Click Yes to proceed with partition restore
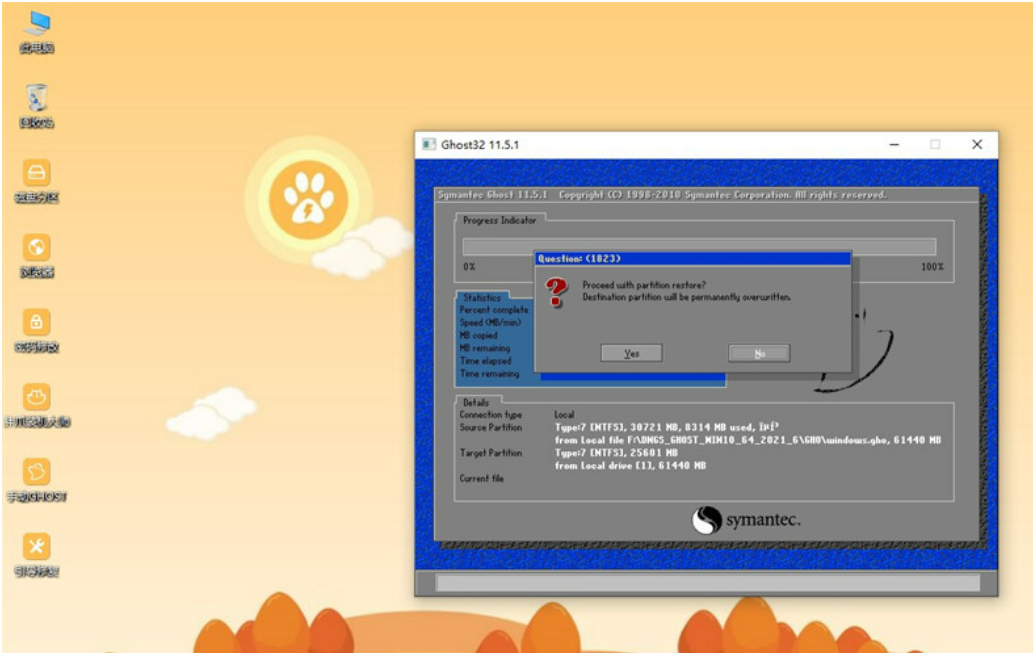 click(631, 353)
